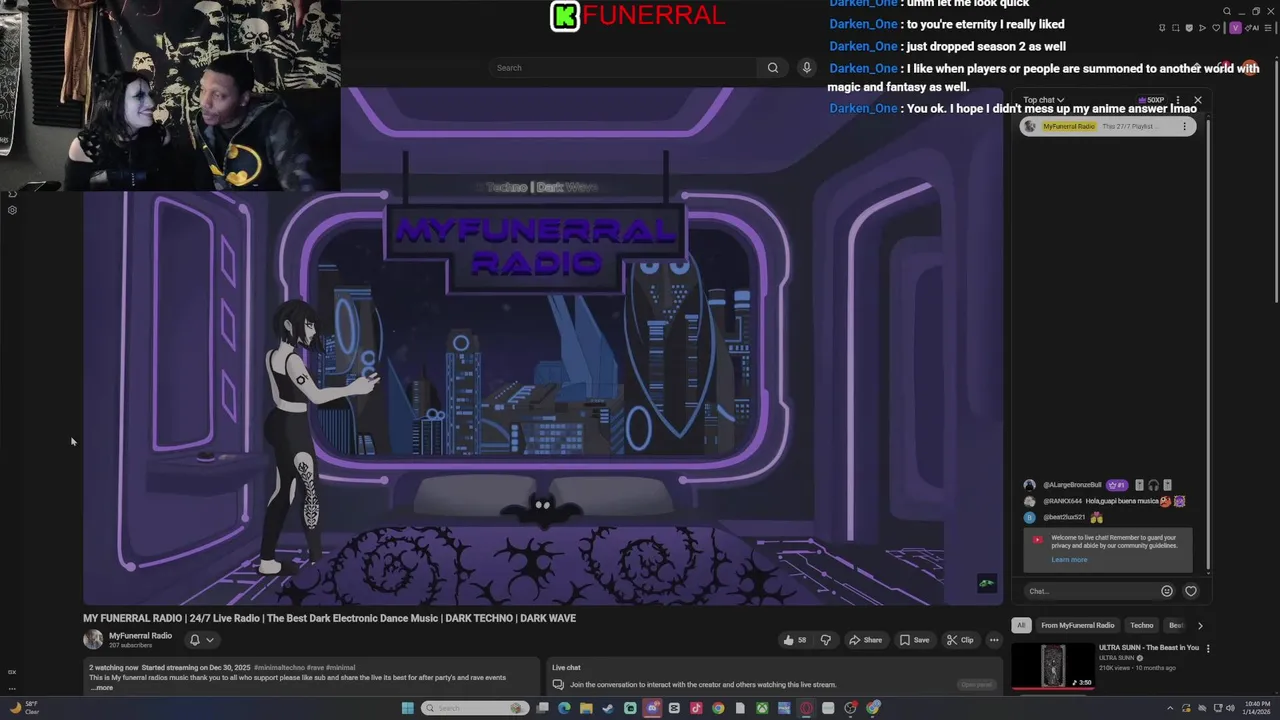This screenshot has width=1280, height=720.
Task: Click browser play-arrow toolbar icon
Action: (1203, 28)
